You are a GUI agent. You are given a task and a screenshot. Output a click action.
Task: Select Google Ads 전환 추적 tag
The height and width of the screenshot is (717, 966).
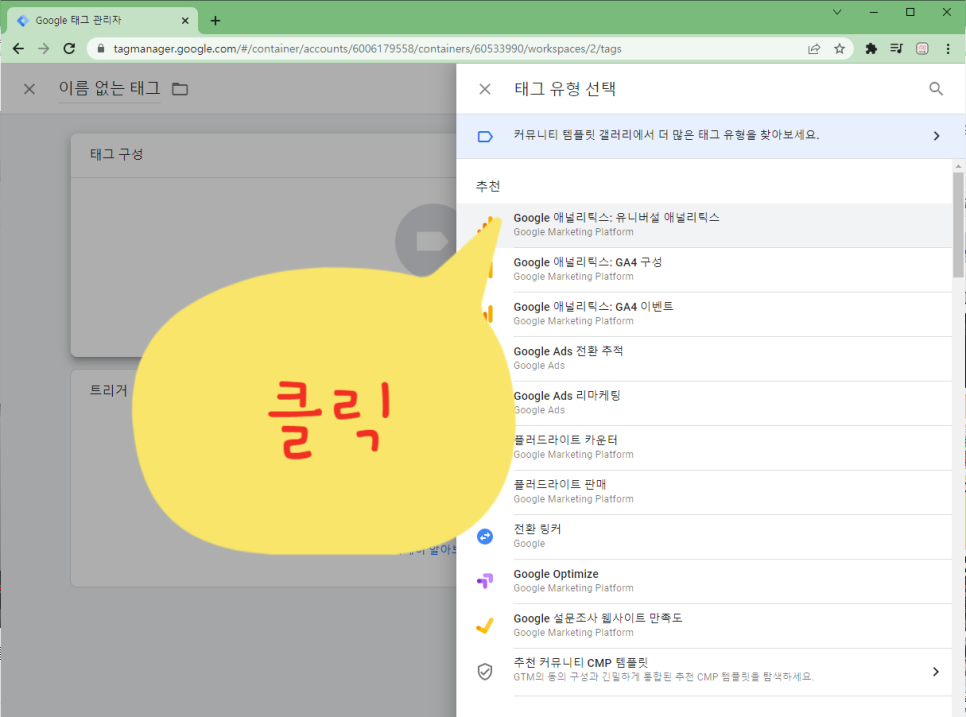click(x=704, y=358)
